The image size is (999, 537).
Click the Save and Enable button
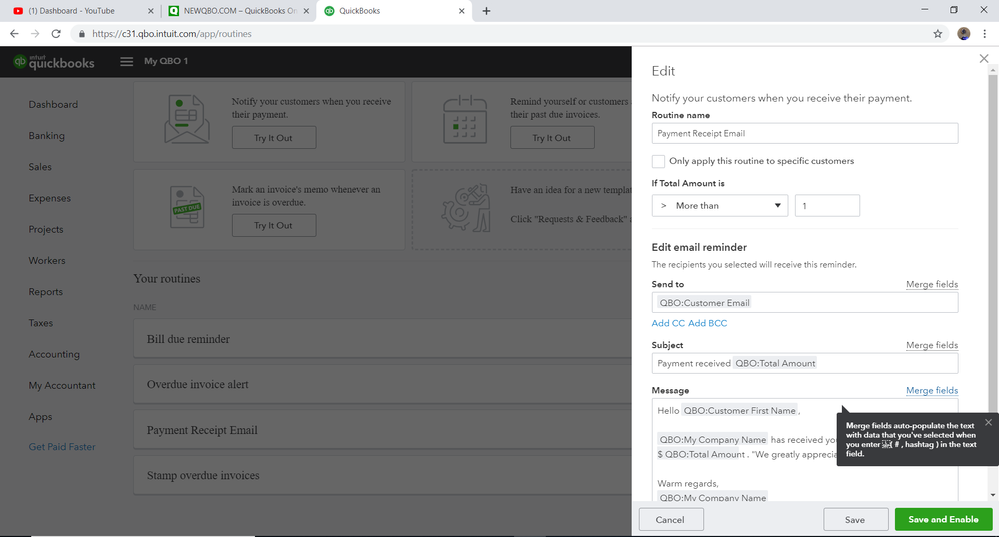(943, 520)
